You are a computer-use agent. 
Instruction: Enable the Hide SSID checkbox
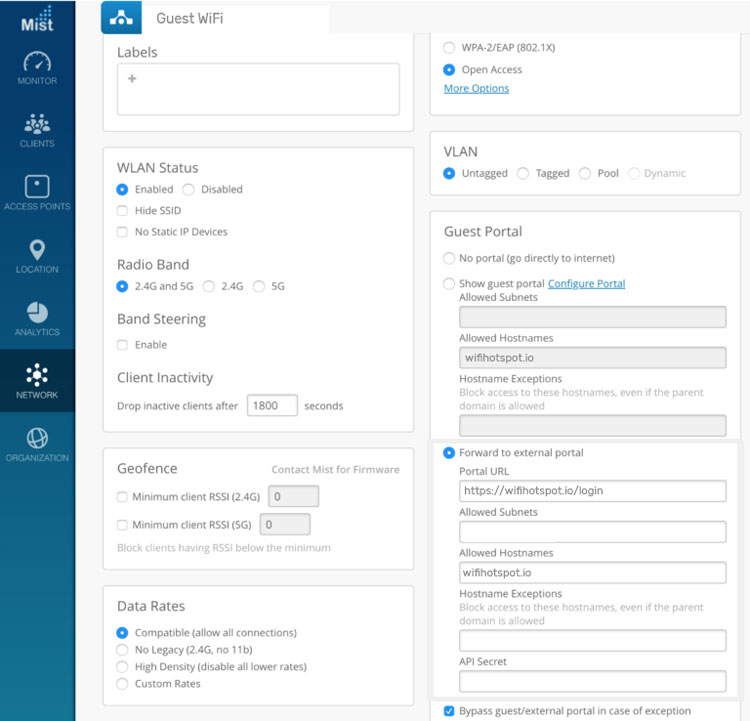123,211
